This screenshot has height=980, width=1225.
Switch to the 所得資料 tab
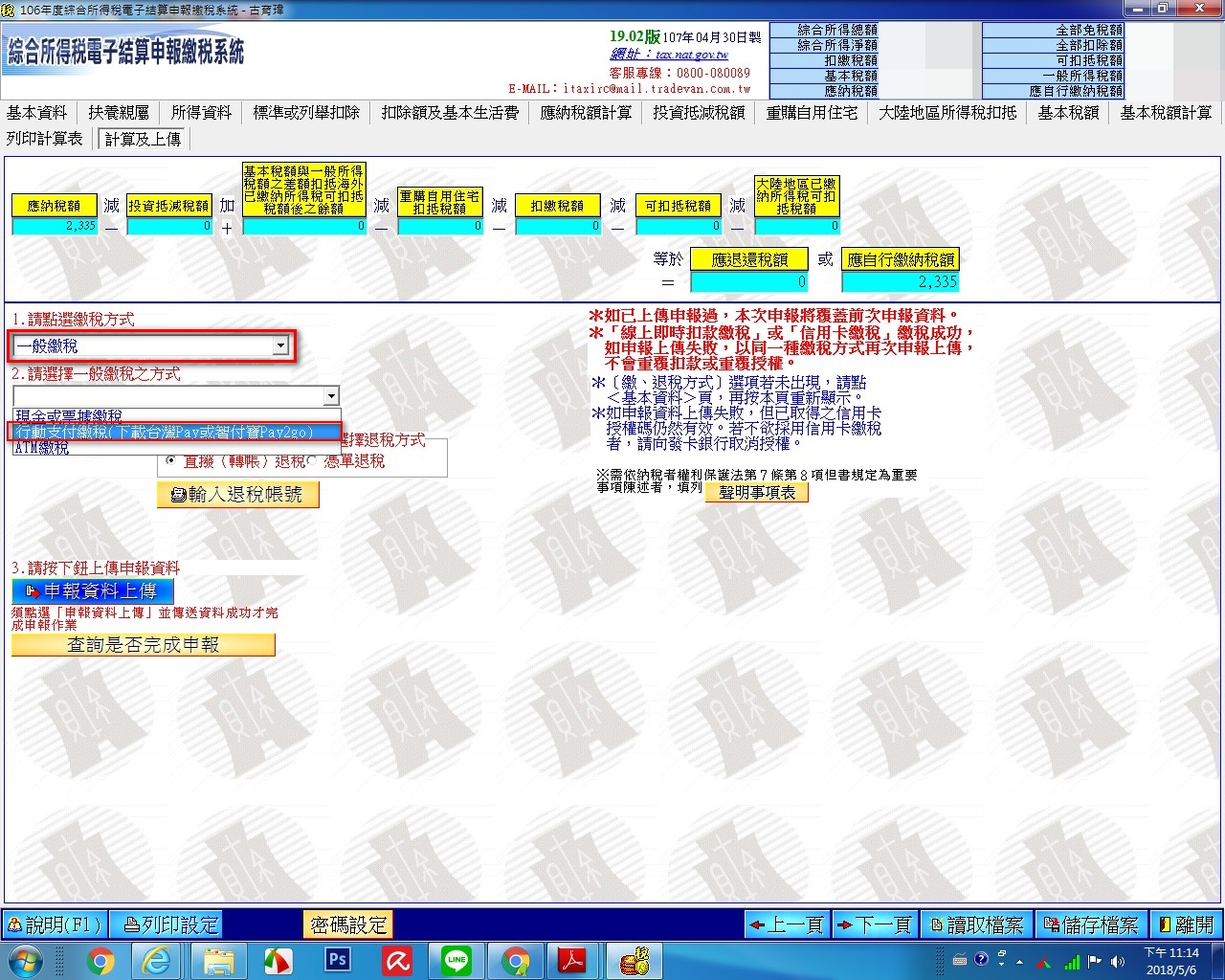(x=201, y=113)
